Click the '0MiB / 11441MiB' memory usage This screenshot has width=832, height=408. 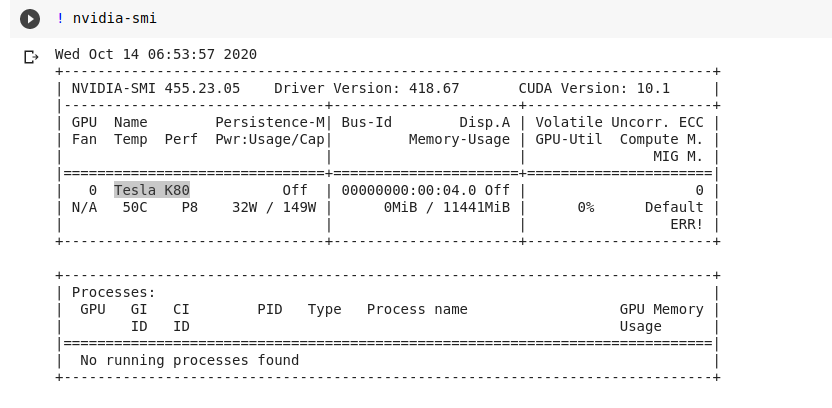pos(447,207)
